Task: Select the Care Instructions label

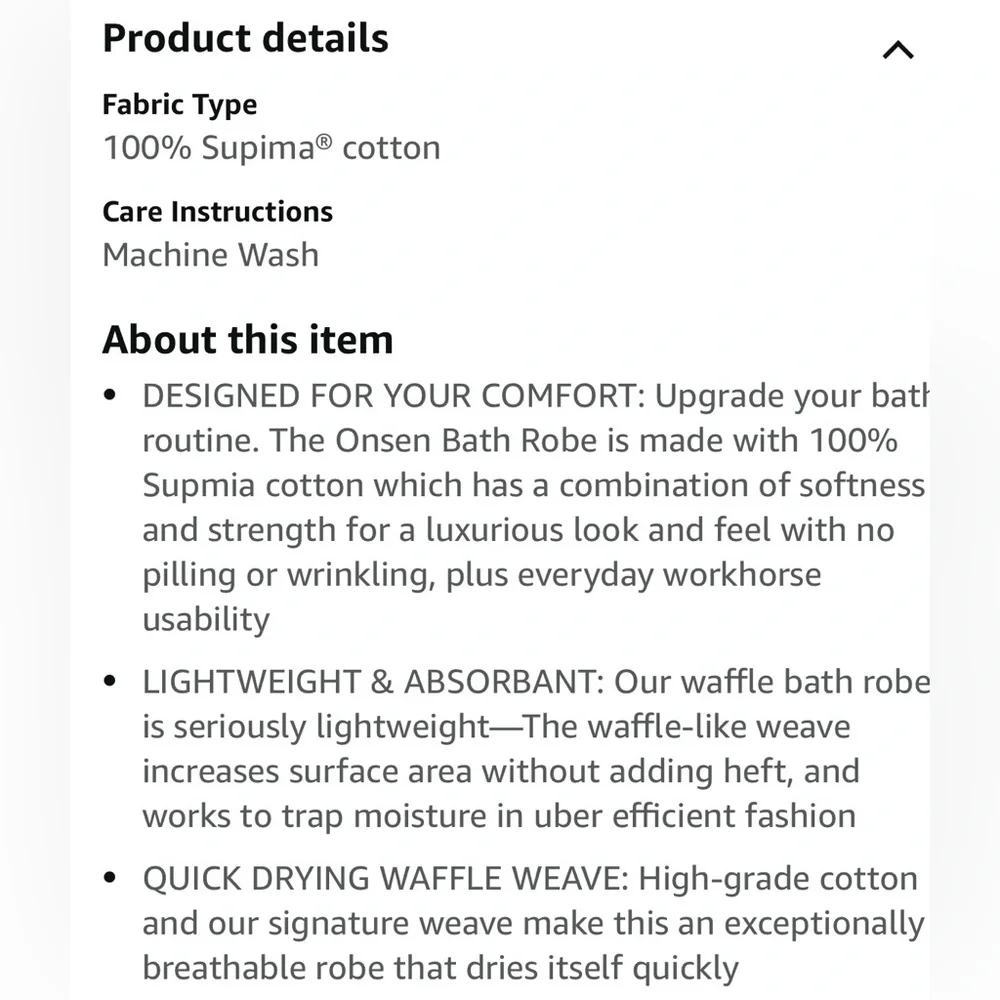Action: click(x=217, y=212)
